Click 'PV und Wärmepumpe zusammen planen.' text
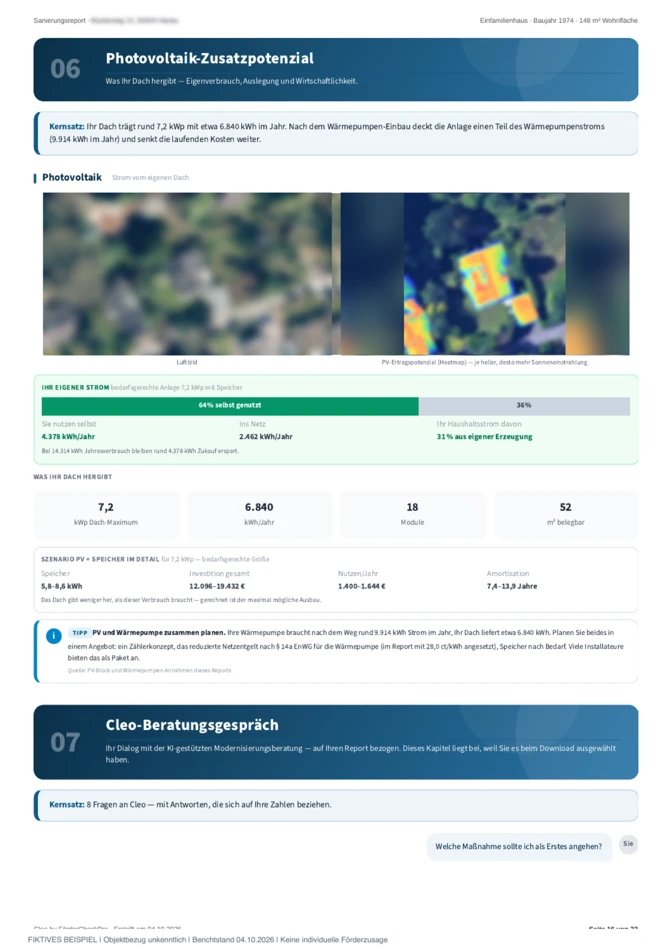Viewport: 672px width, 950px height. pos(159,633)
